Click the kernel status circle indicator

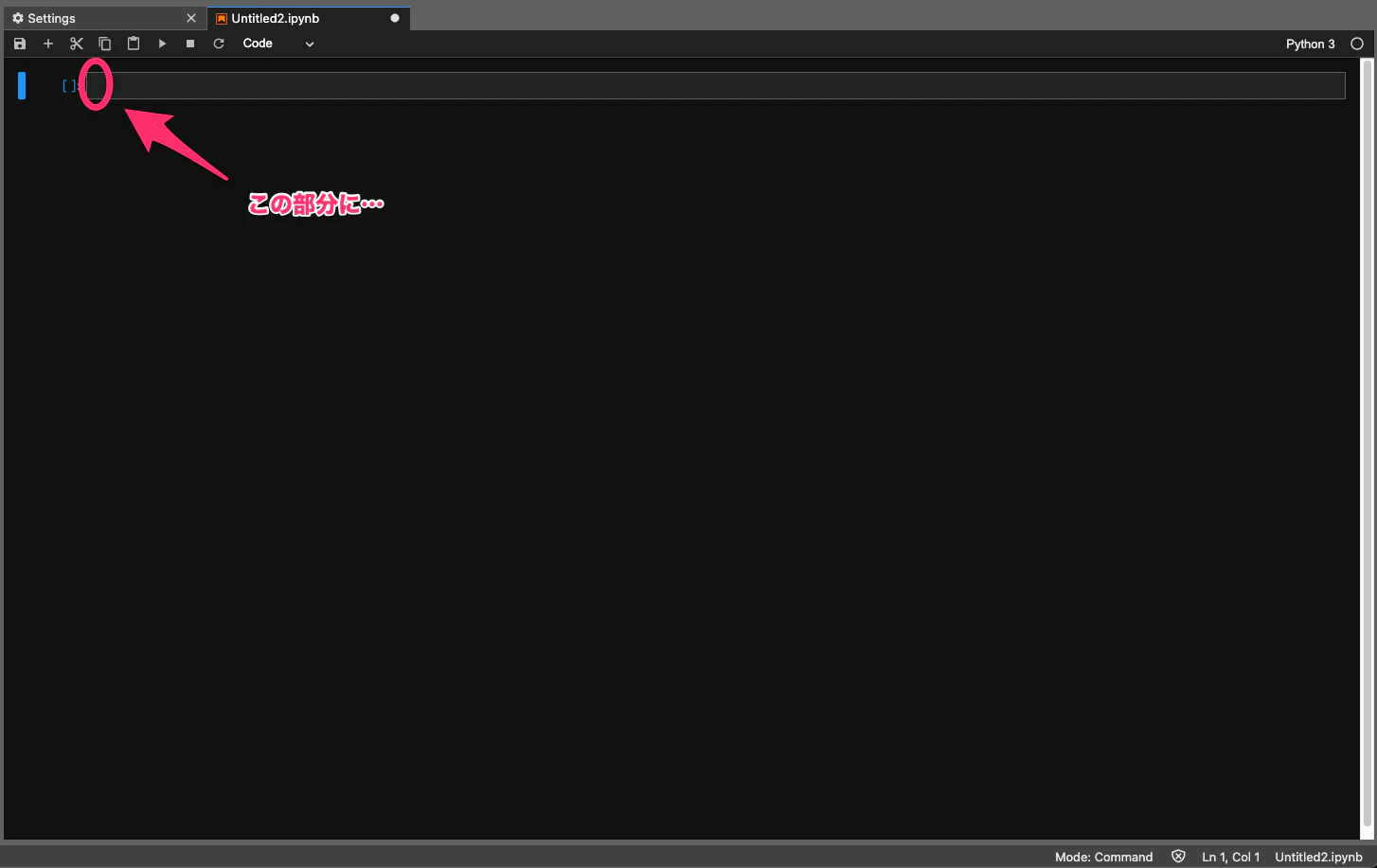(x=1357, y=44)
